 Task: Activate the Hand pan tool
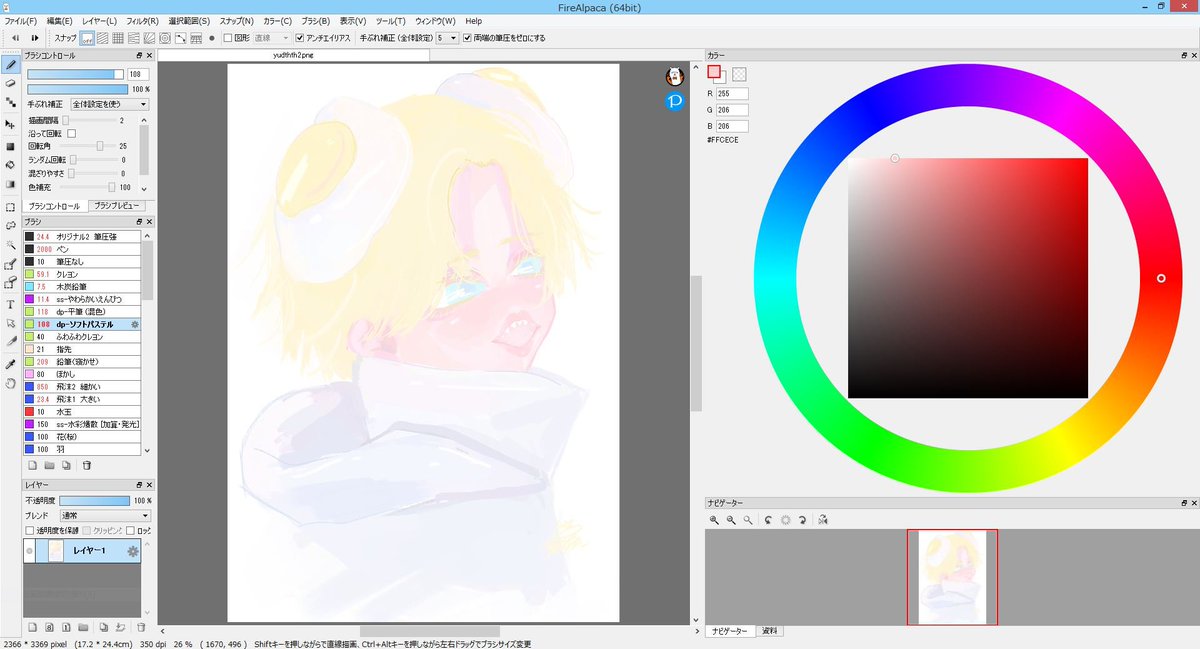[x=10, y=383]
